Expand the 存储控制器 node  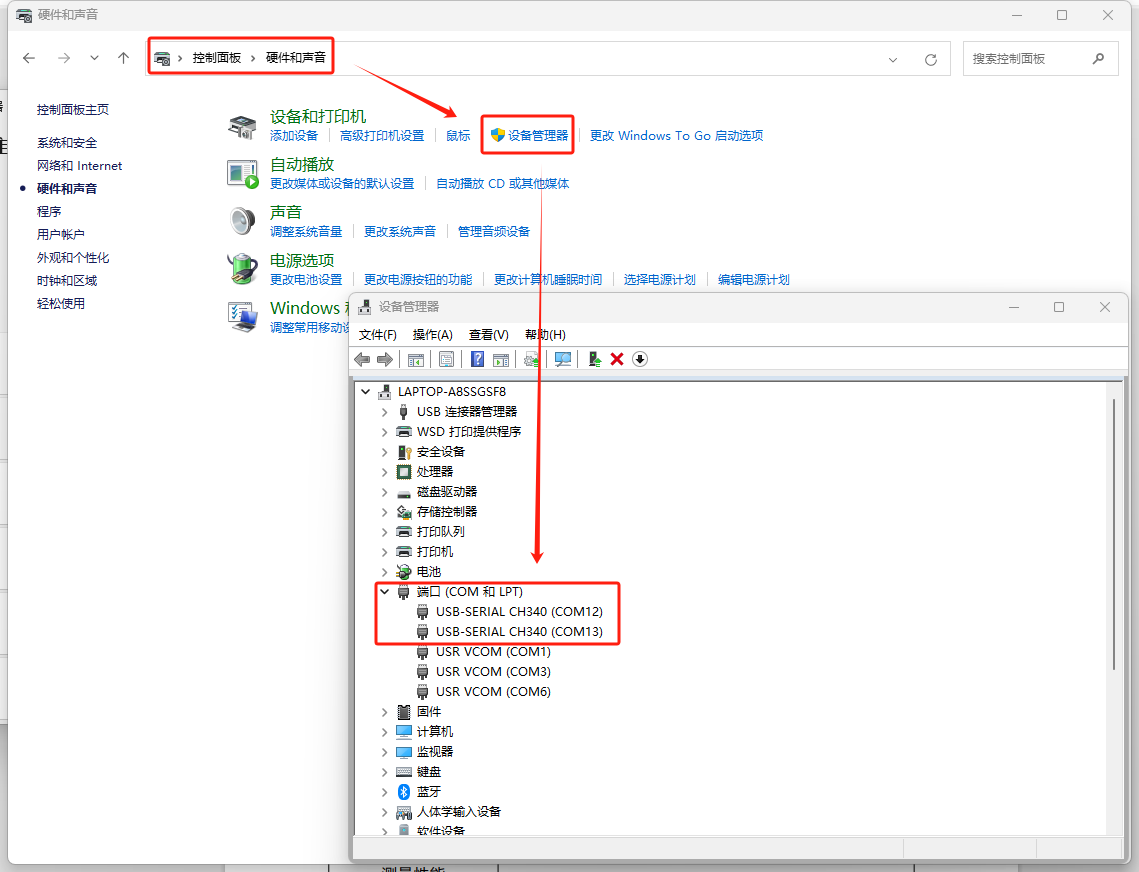pyautogui.click(x=385, y=512)
